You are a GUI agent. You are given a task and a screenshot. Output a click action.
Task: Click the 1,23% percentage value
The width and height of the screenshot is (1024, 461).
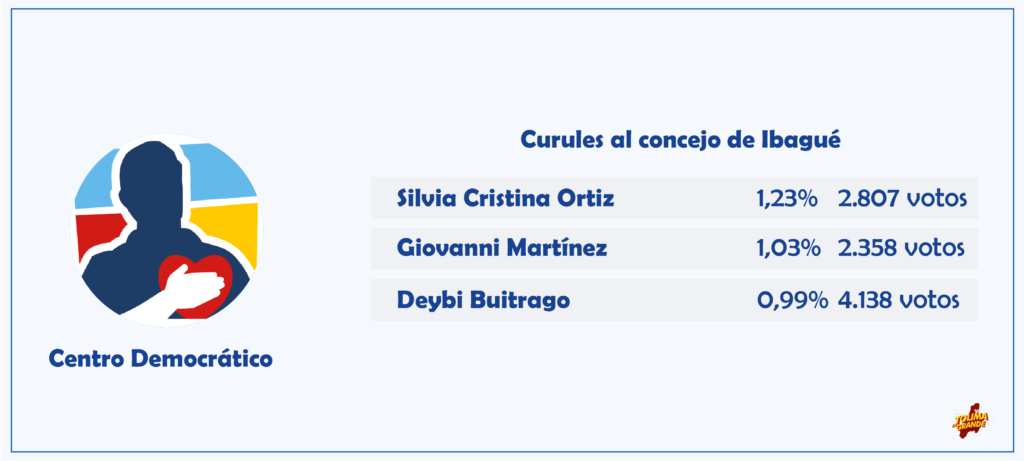786,199
